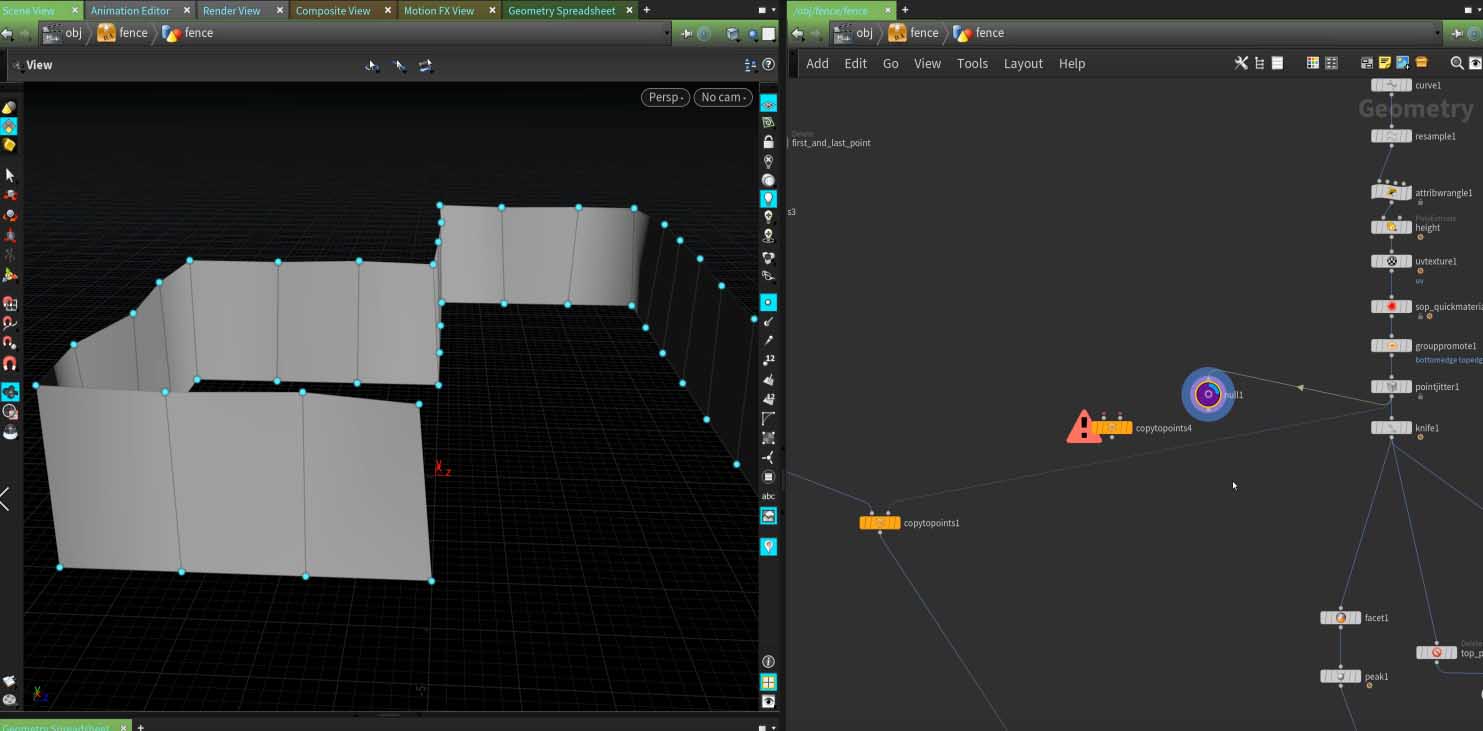Click the tree view icon in network toolbar

pos(1259,63)
